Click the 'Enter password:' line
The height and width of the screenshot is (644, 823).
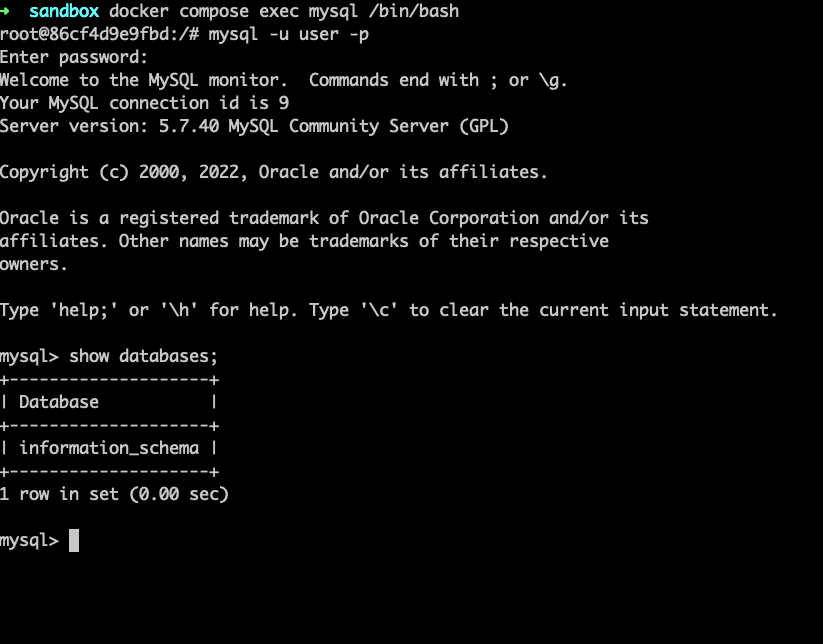click(74, 57)
